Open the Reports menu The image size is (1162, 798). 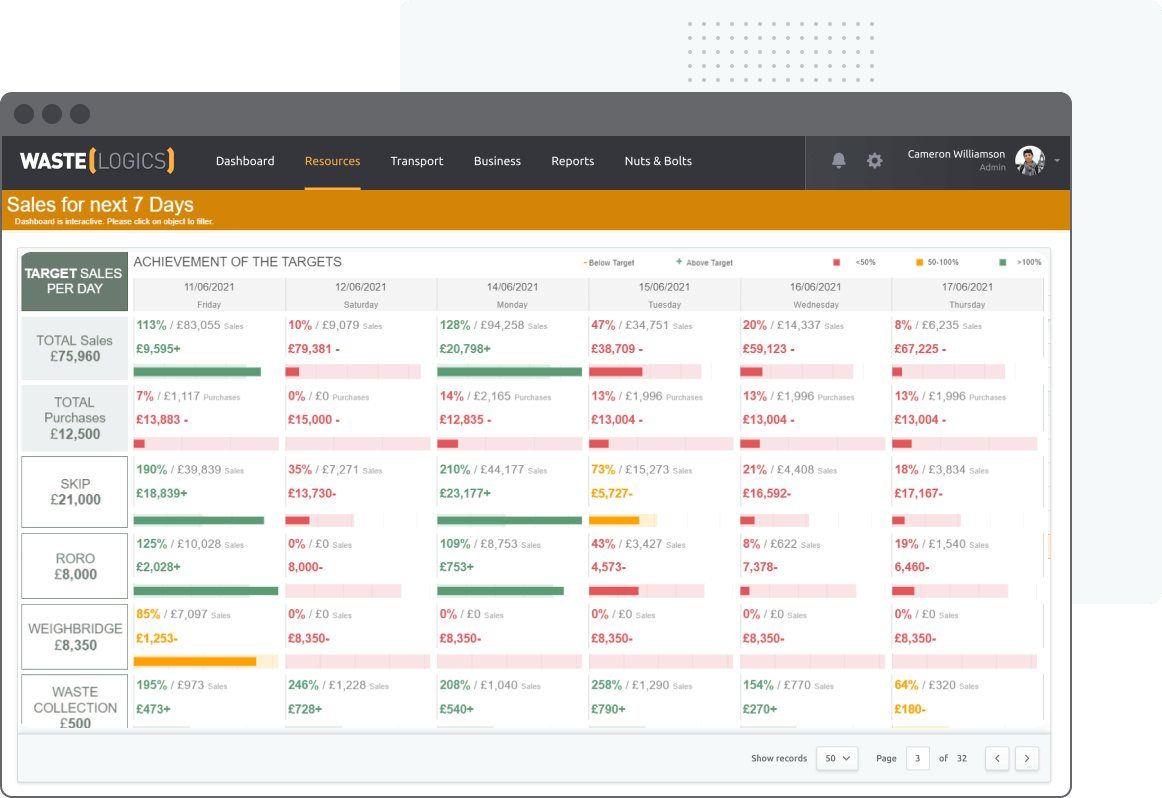(x=572, y=161)
